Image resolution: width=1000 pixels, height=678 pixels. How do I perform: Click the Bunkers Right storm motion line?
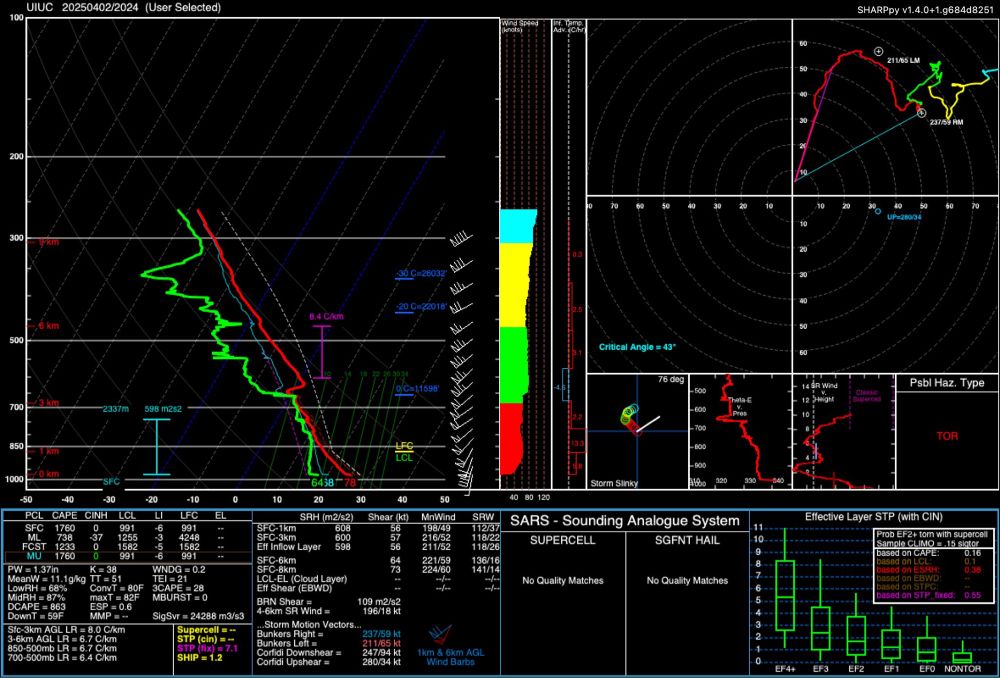pos(328,635)
